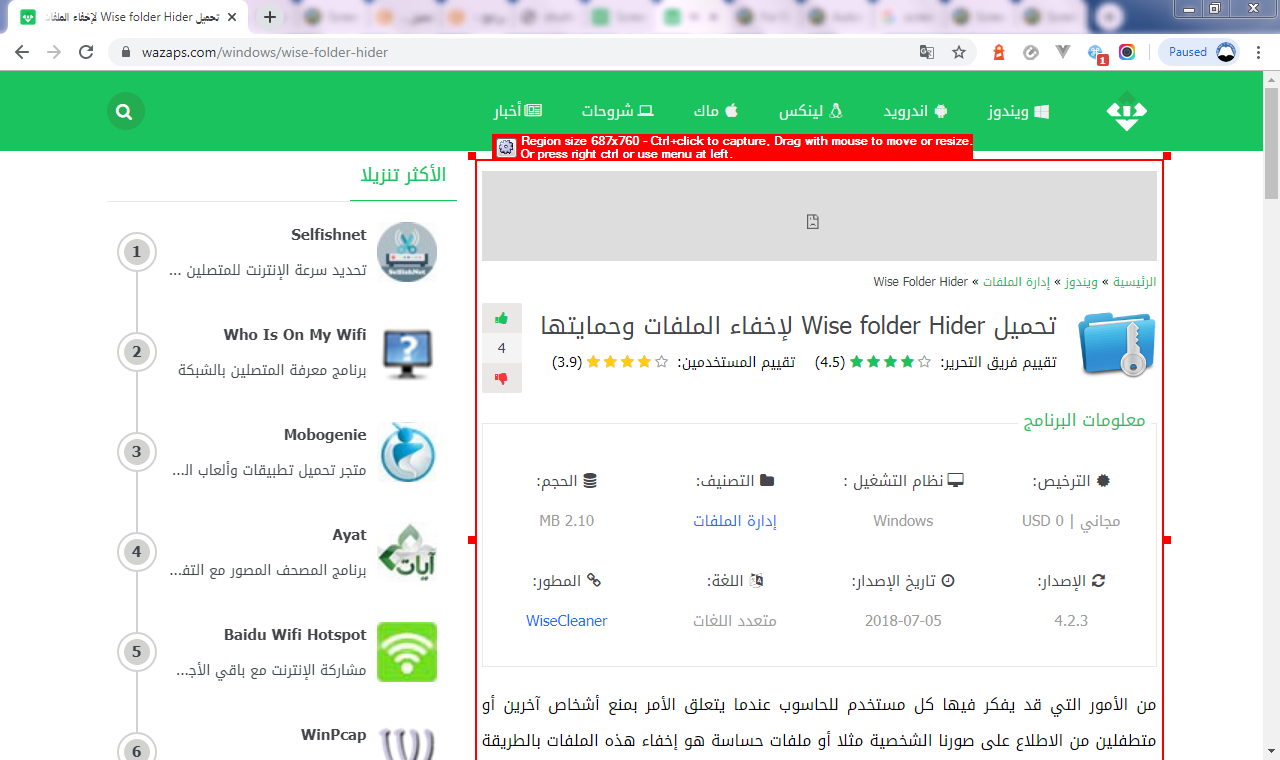Screen dimensions: 1280x760
Task: Open the ويندوز nav menu item
Action: (x=1018, y=111)
